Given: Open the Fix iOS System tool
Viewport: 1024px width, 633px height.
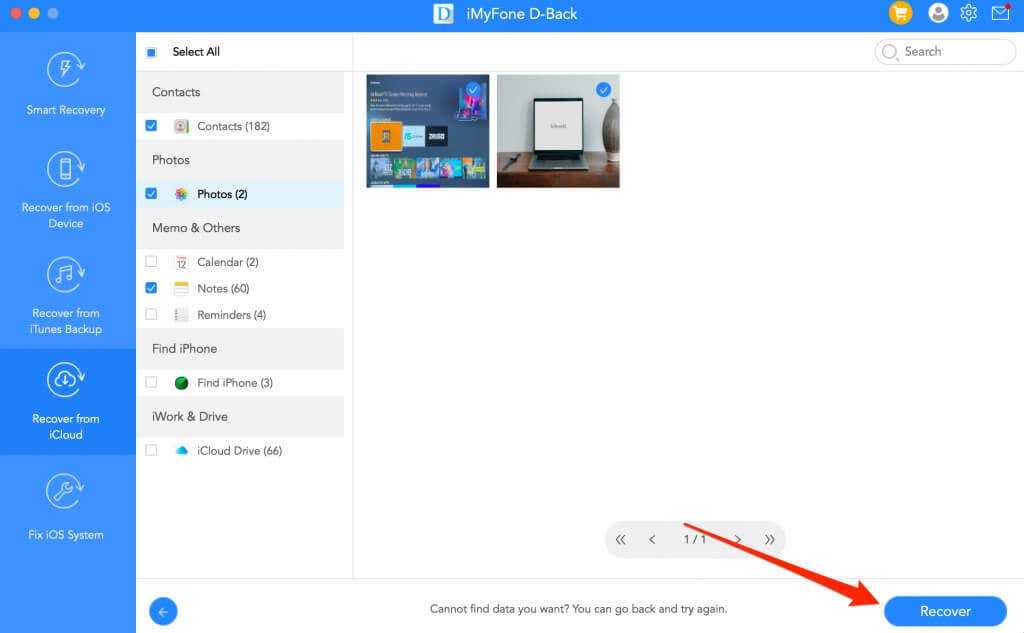Looking at the screenshot, I should 66,506.
